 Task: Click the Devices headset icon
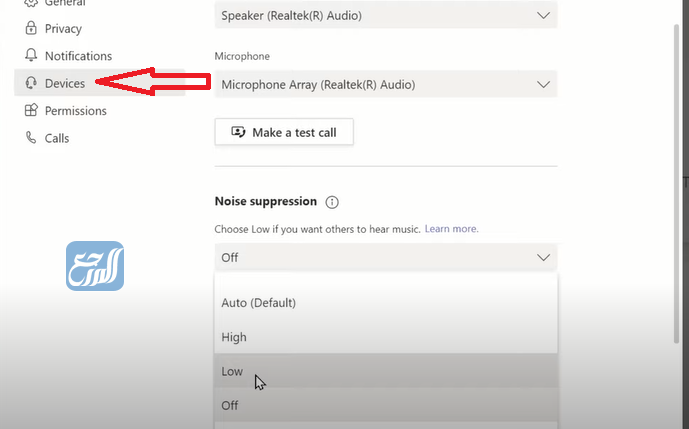click(x=31, y=84)
